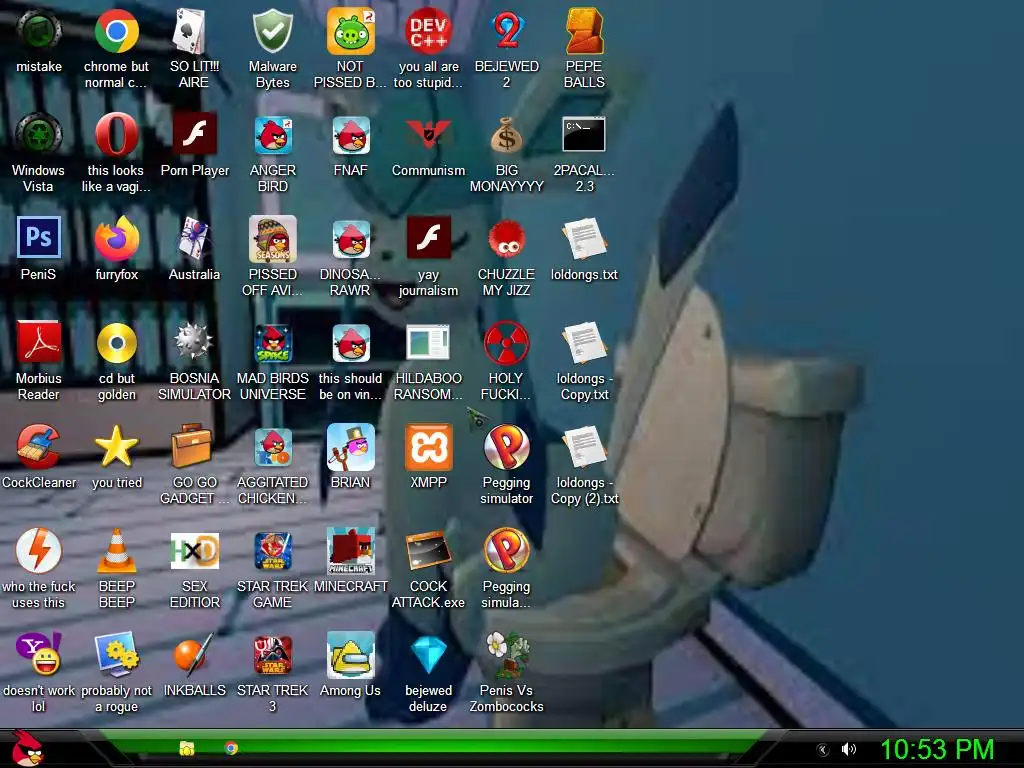This screenshot has width=1024, height=768.
Task: Open the 2PACAL... 2.3 console icon
Action: (584, 135)
